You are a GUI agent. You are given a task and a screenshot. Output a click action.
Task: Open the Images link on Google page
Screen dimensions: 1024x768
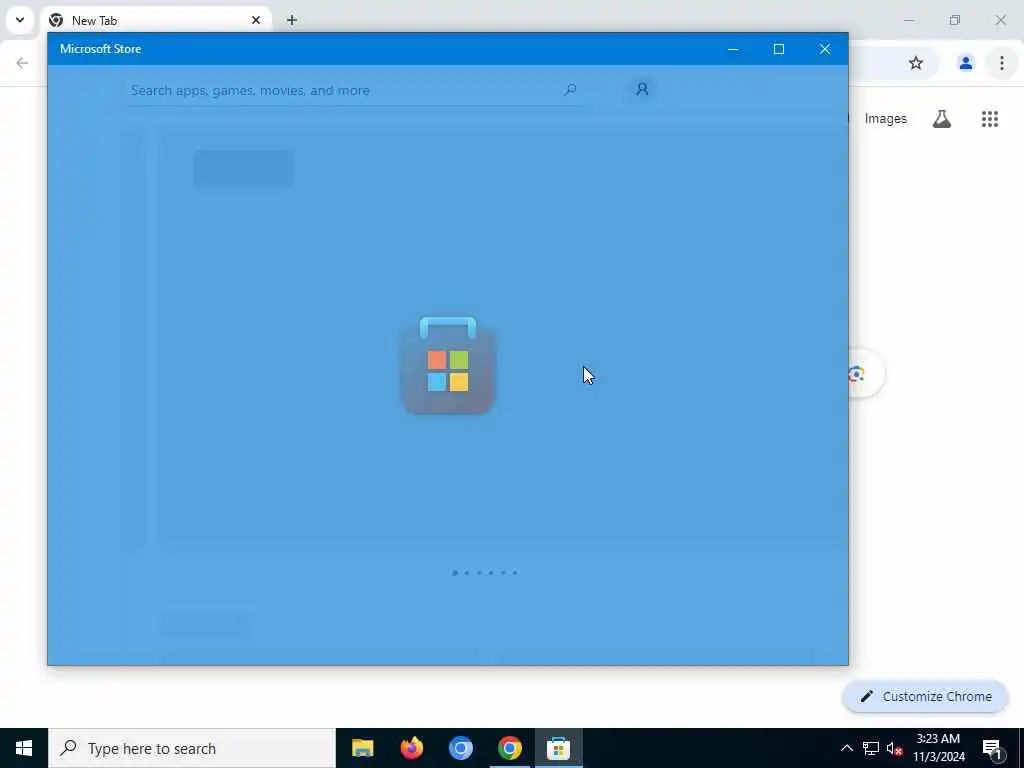(x=886, y=119)
